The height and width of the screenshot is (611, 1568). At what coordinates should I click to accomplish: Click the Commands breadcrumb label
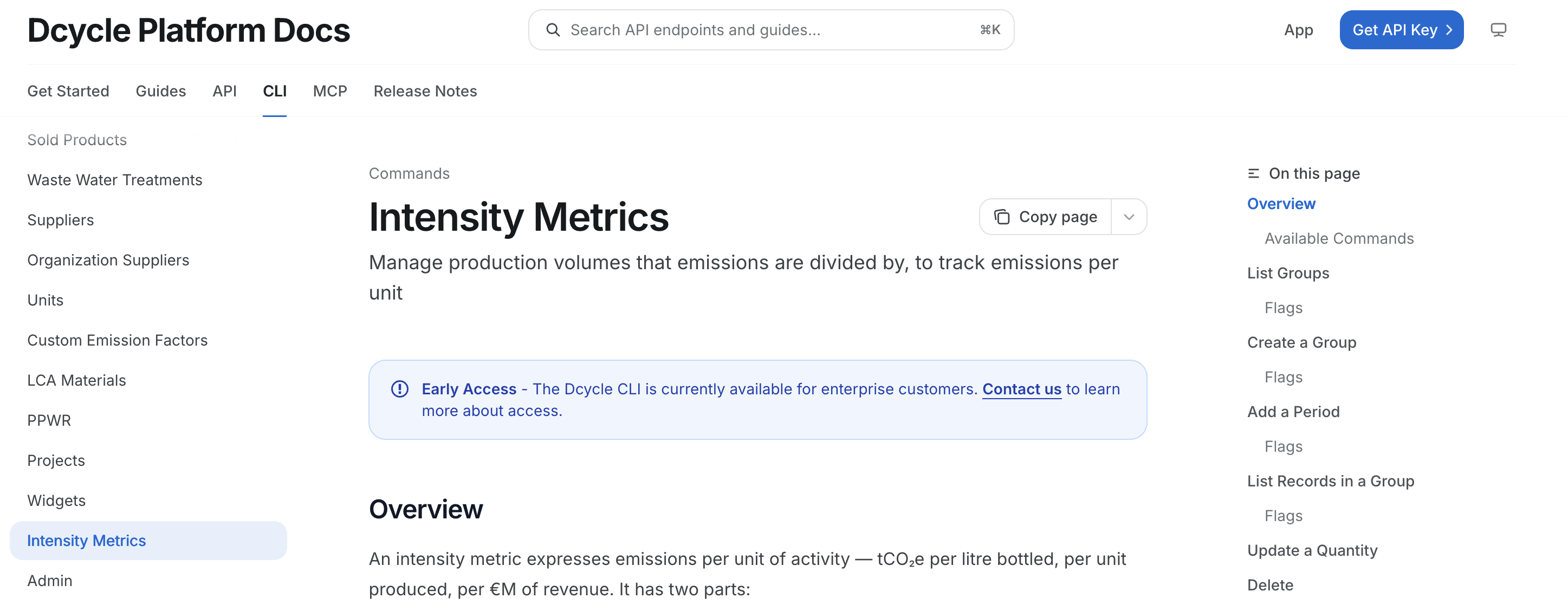409,173
